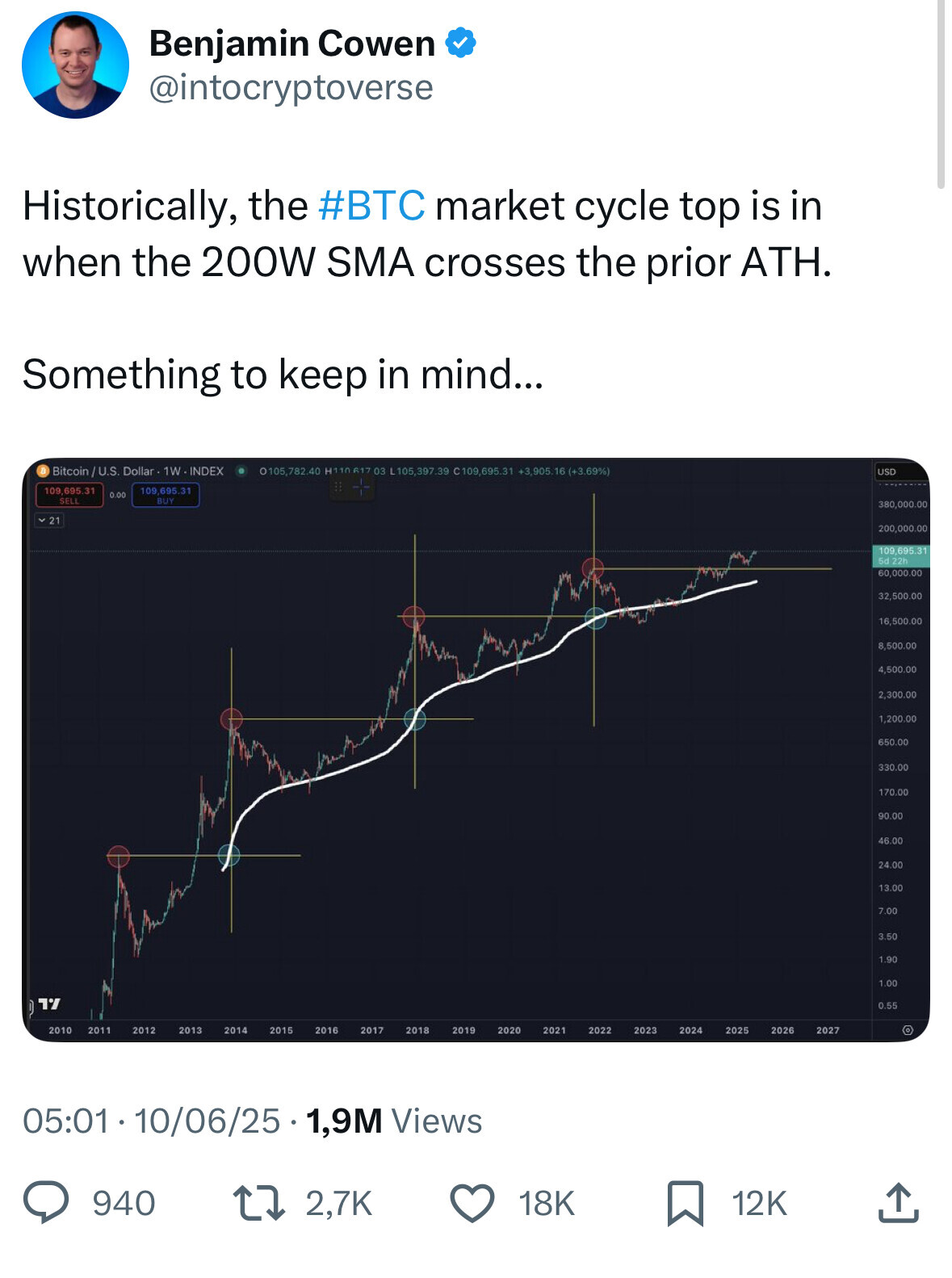Tap the share upload icon
The width and height of the screenshot is (952, 1278).
[898, 1203]
